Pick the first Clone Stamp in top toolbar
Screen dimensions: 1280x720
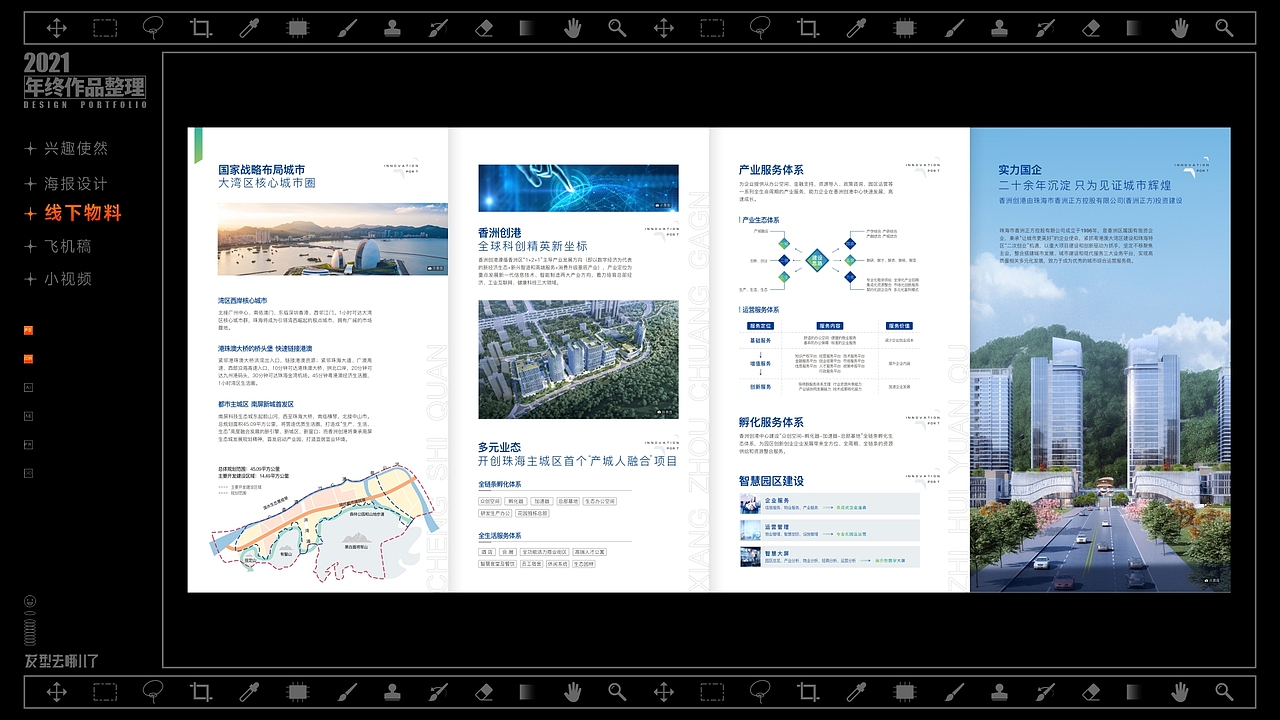coord(392,28)
